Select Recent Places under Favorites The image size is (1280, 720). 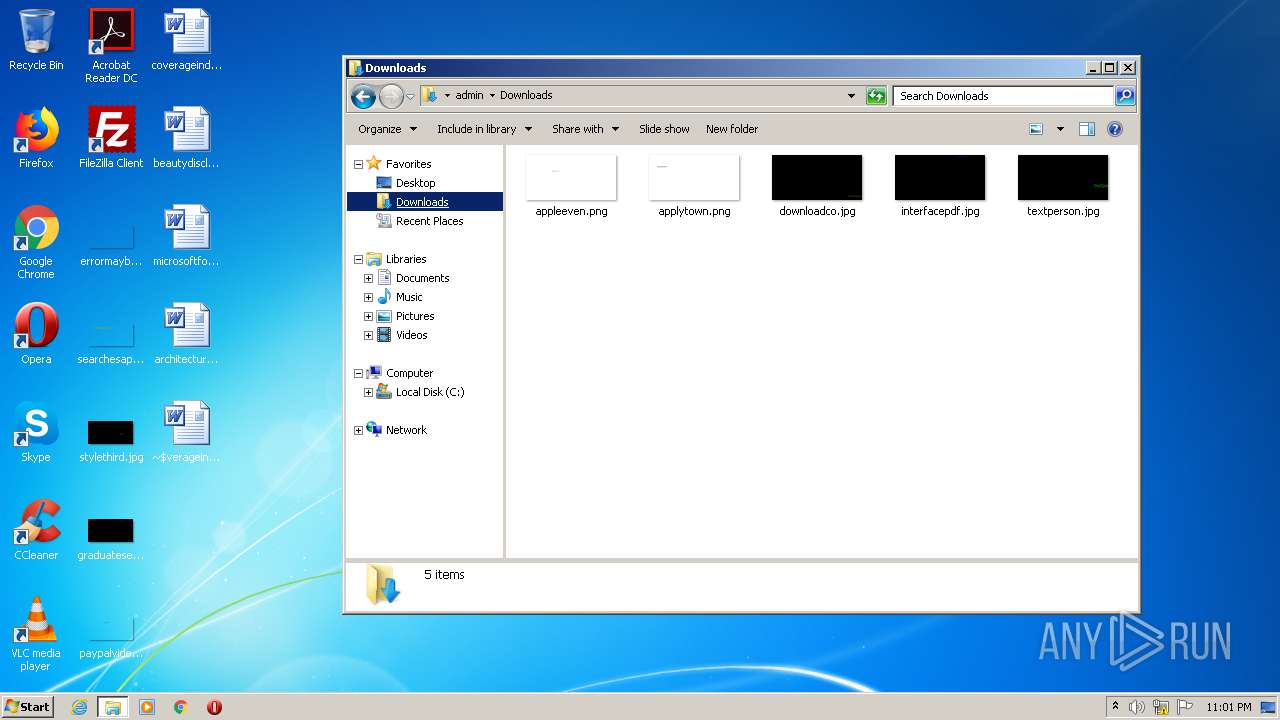429,221
